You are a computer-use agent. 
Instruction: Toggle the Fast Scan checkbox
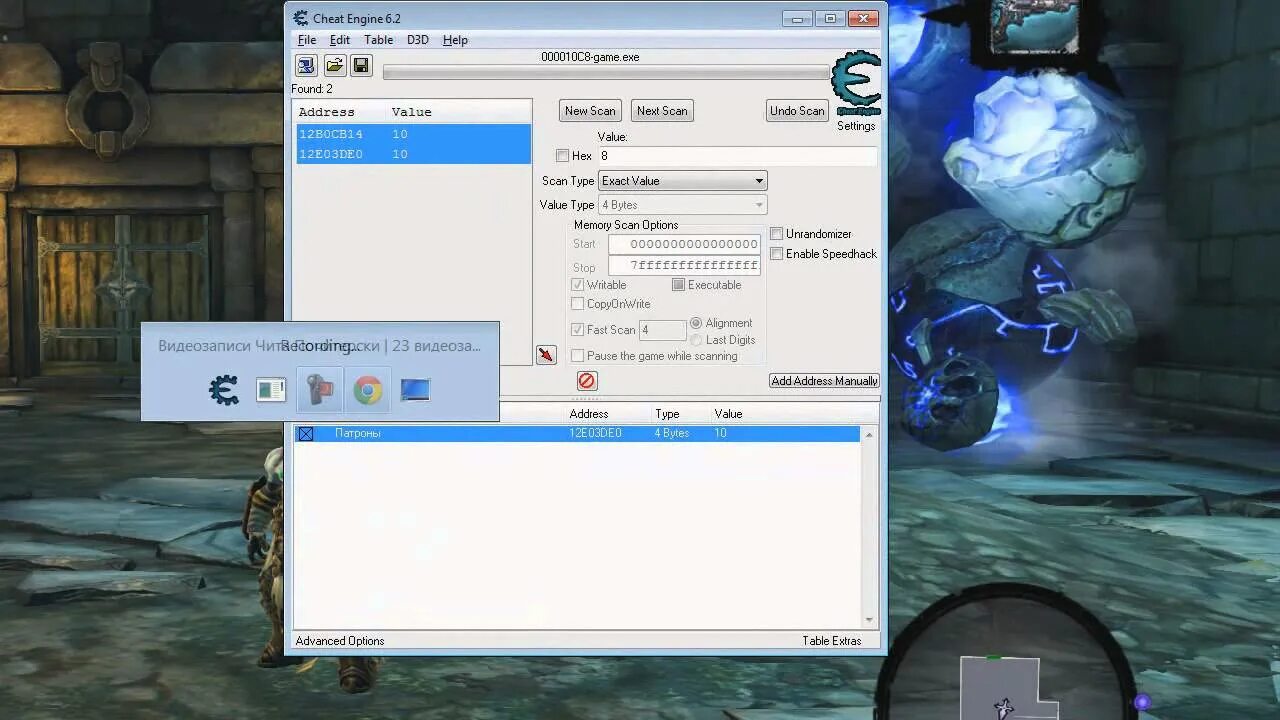click(577, 330)
